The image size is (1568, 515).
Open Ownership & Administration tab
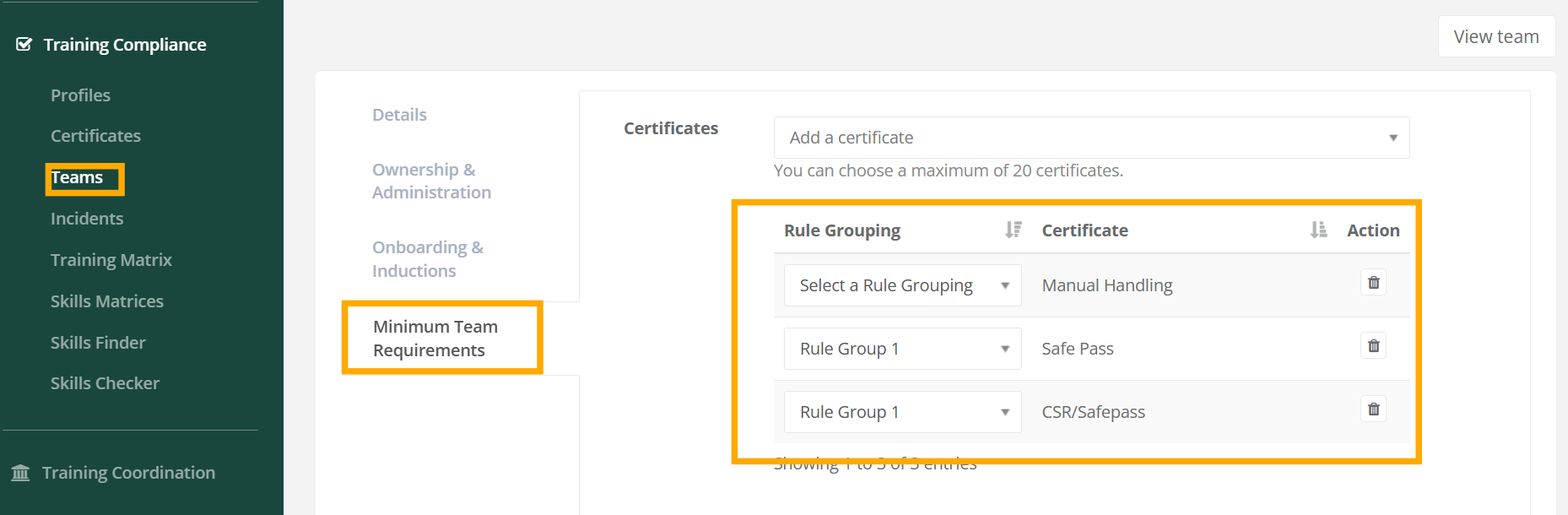431,181
